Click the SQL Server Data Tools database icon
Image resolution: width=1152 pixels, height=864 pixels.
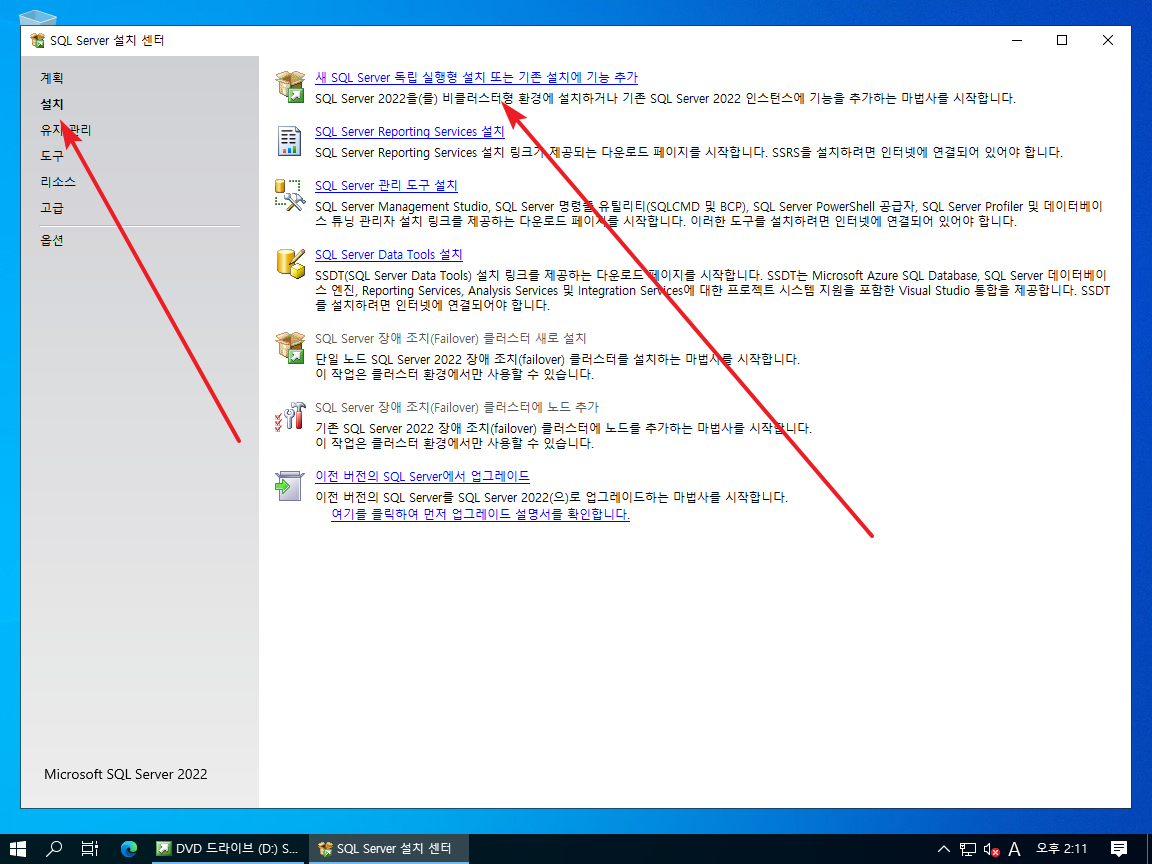pyautogui.click(x=290, y=263)
